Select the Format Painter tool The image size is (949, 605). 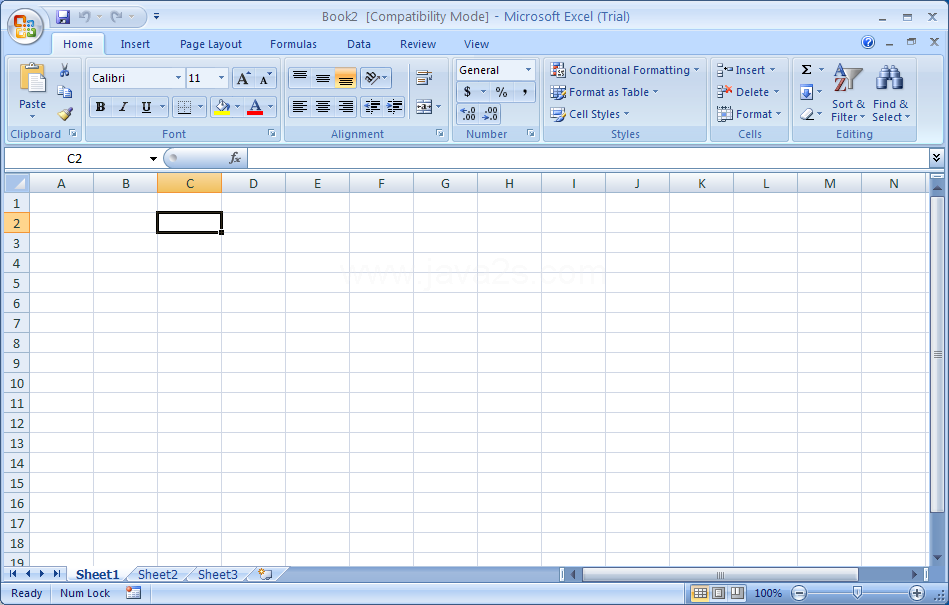pos(65,114)
